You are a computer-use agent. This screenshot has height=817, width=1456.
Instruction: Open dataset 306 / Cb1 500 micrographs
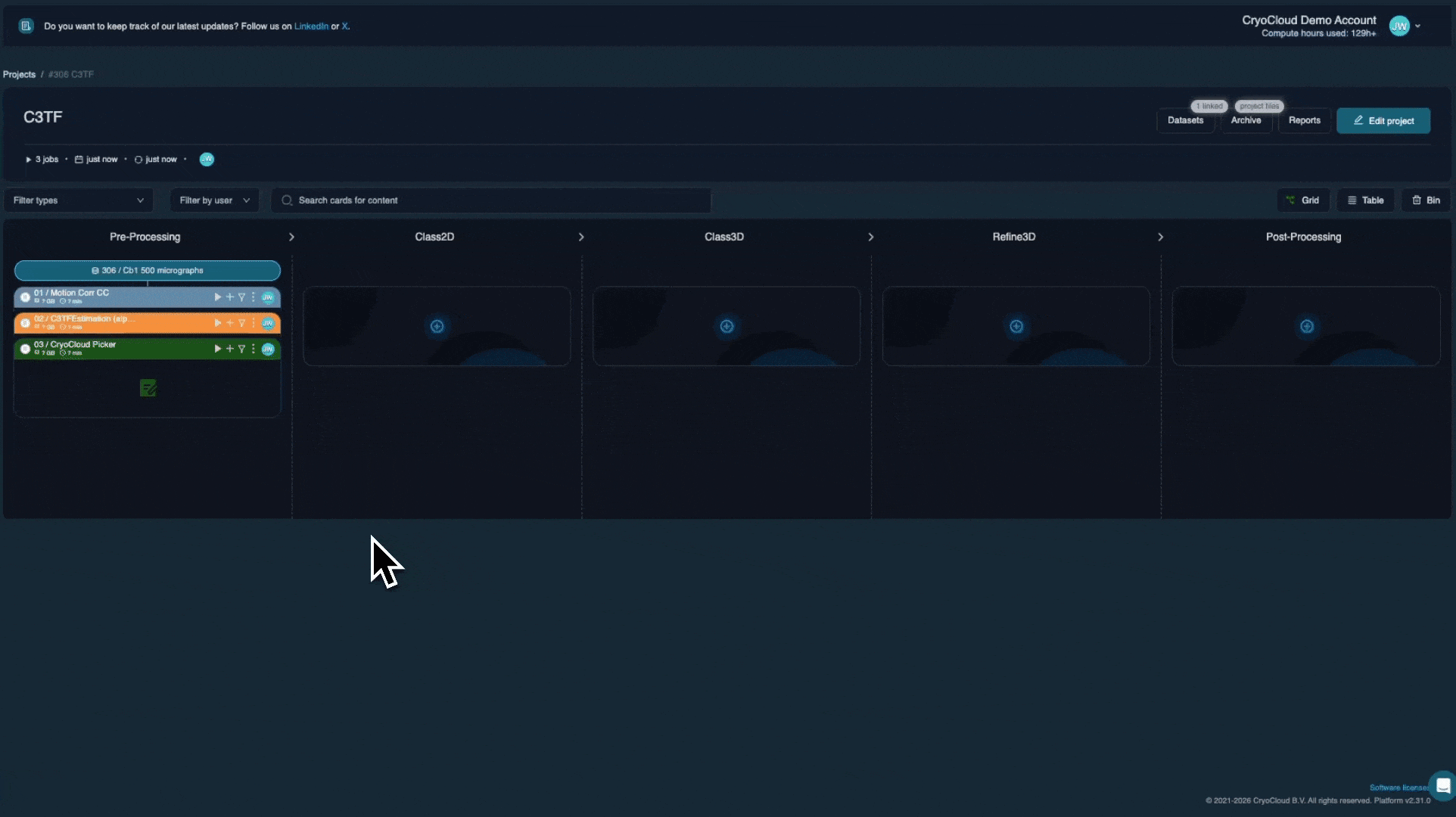[148, 270]
